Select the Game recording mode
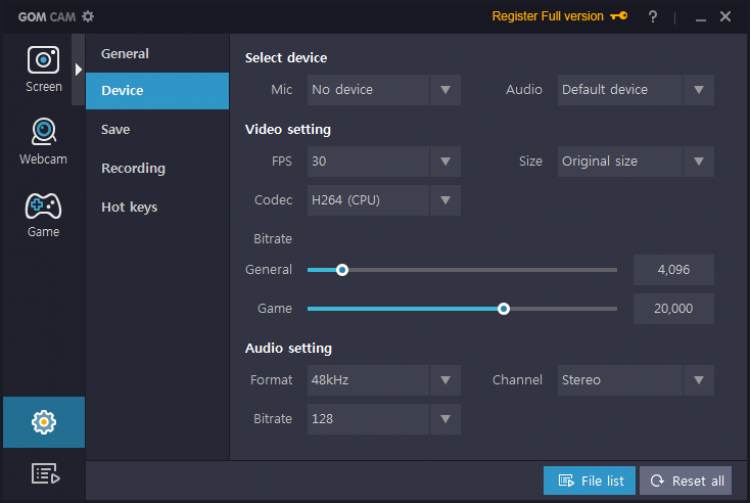Viewport: 750px width, 503px height. [43, 214]
